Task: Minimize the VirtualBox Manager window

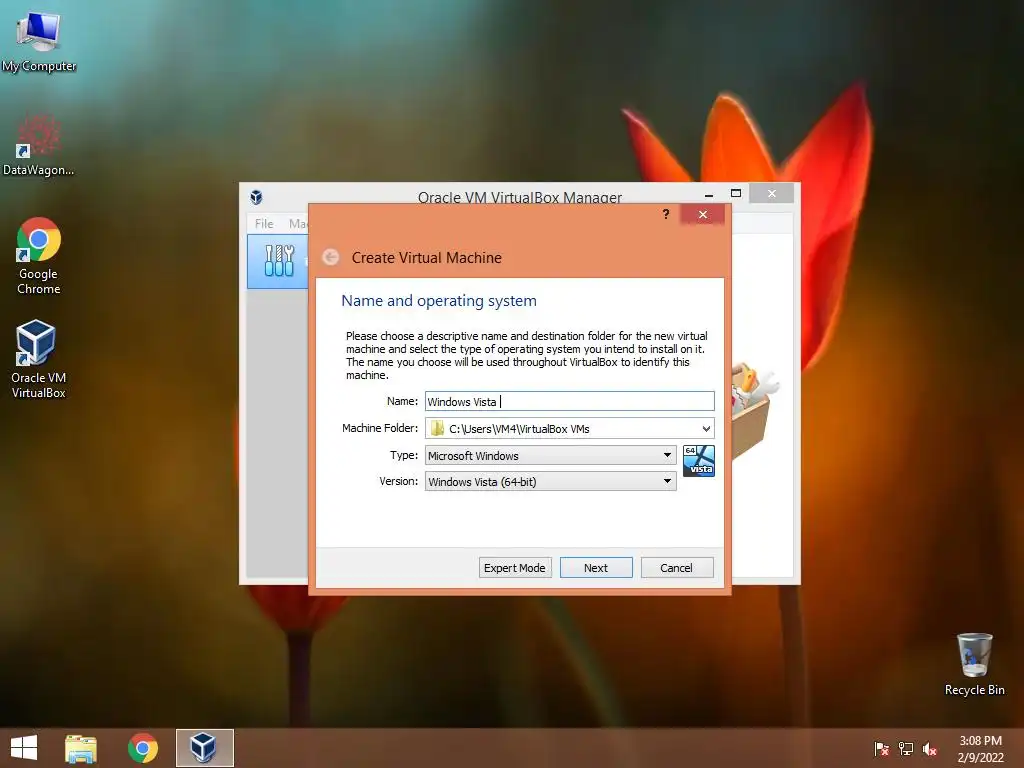Action: point(709,194)
